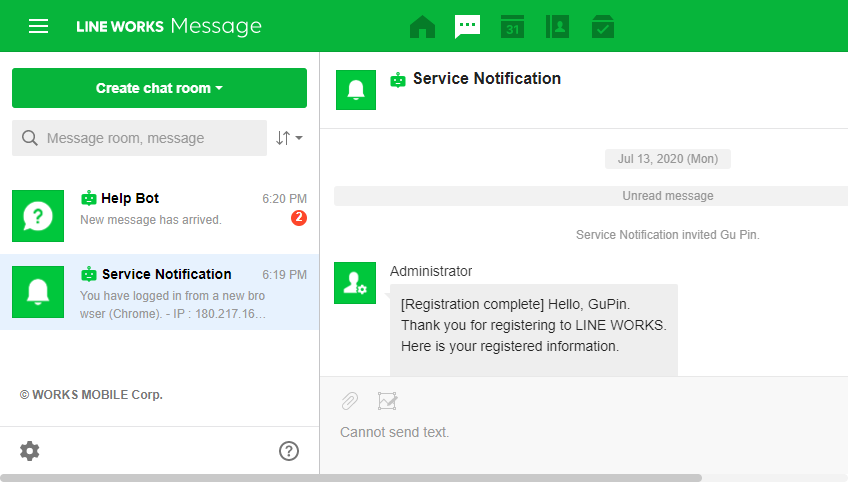Click the LINE WORKS Message logo
Viewport: 848px width, 482px height.
(169, 26)
